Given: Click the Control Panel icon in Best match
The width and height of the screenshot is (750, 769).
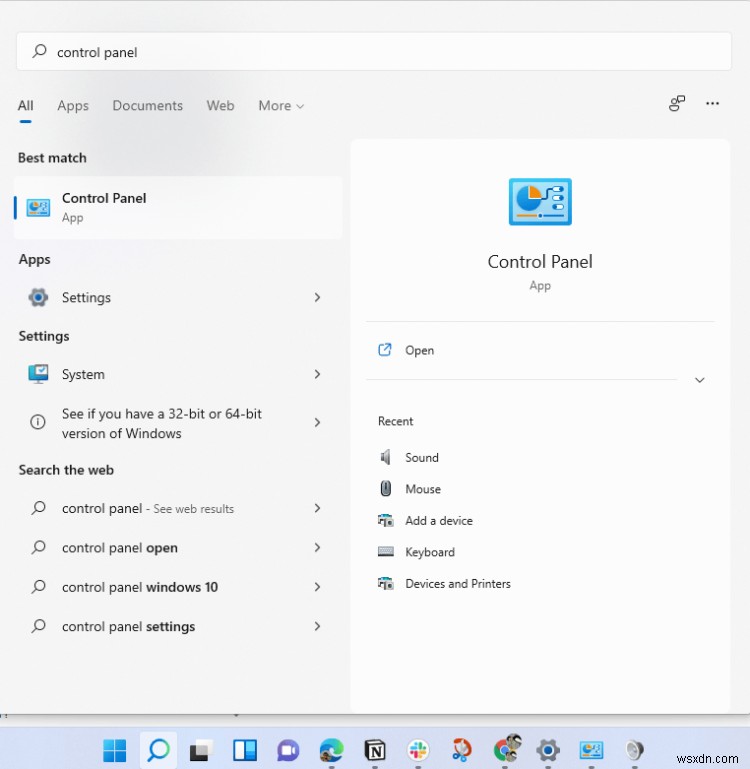Looking at the screenshot, I should tap(38, 207).
